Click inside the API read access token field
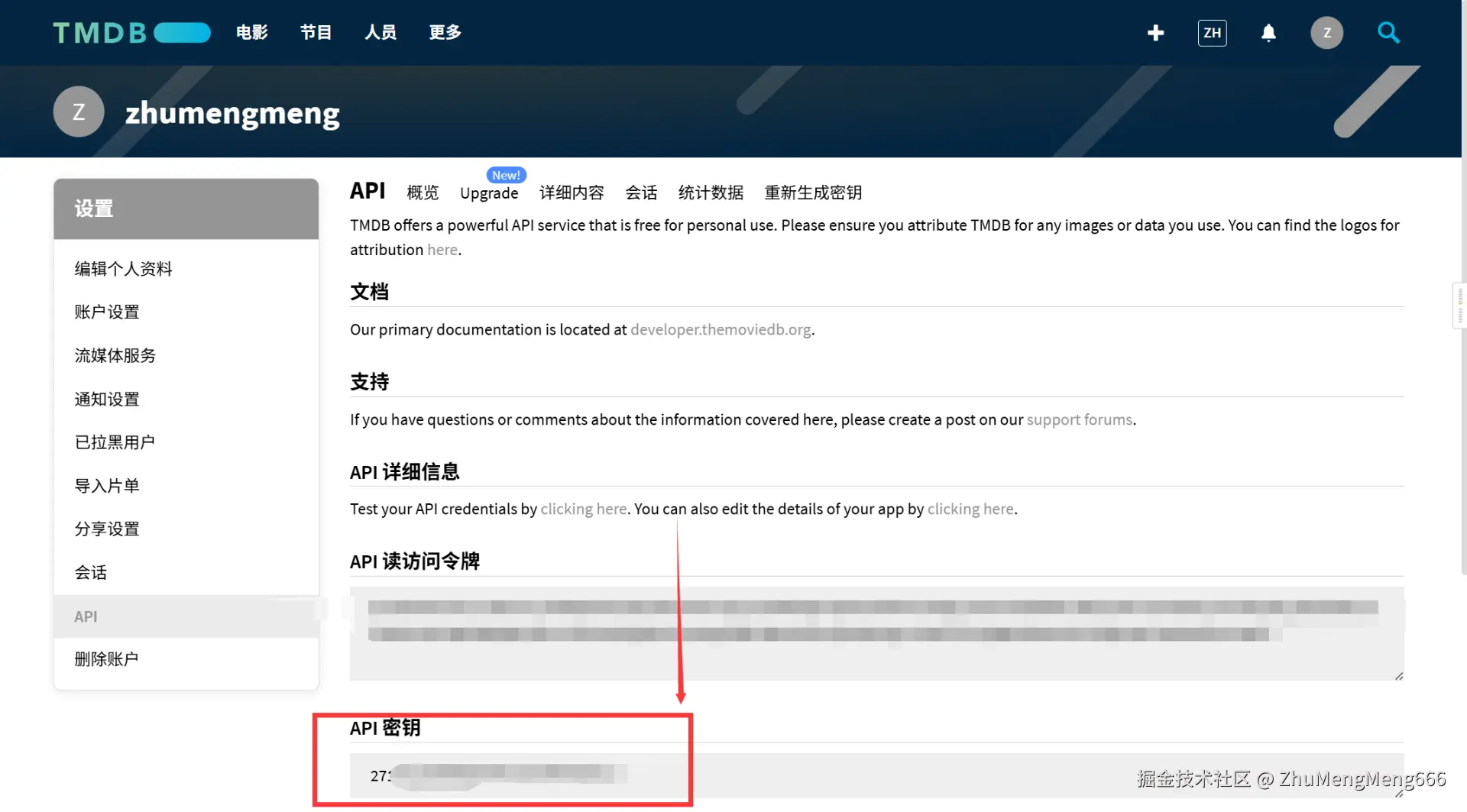The height and width of the screenshot is (812, 1467). click(x=876, y=633)
